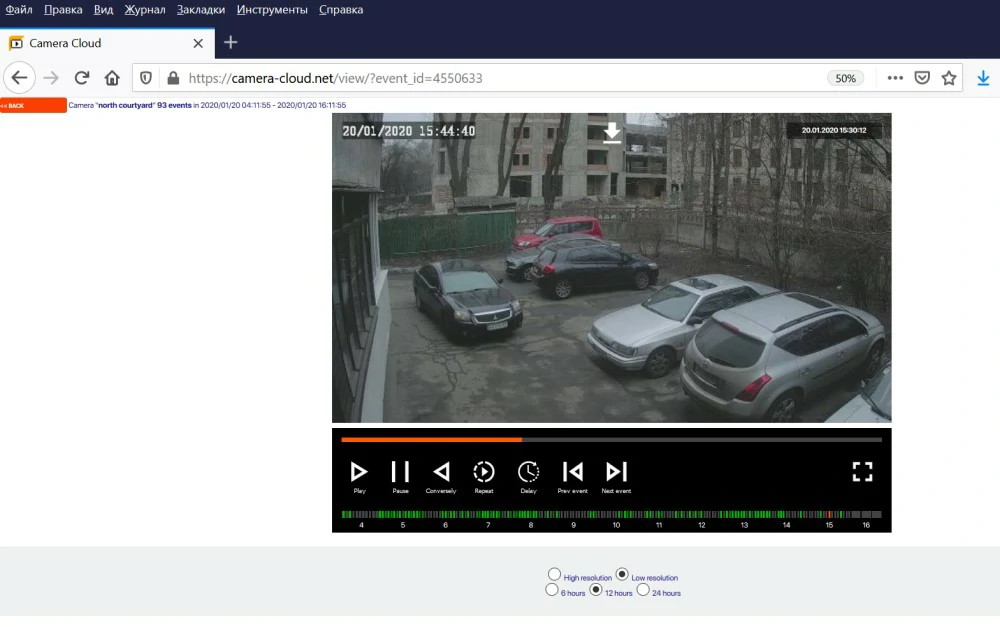The width and height of the screenshot is (1000, 627).
Task: Select the Conversely playback icon
Action: coord(442,472)
